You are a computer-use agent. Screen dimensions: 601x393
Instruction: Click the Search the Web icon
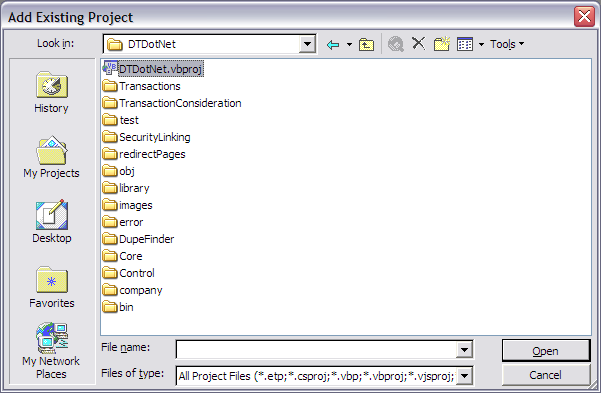[396, 44]
